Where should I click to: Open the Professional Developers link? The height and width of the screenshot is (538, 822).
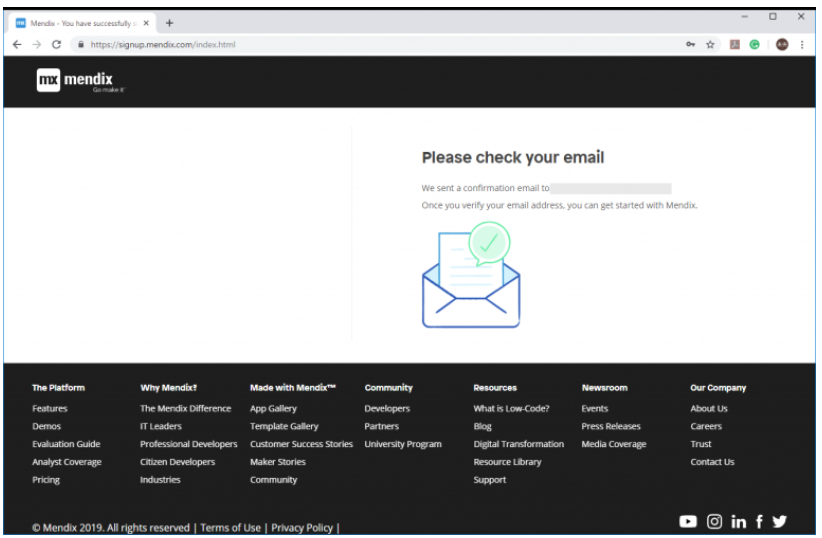188,444
